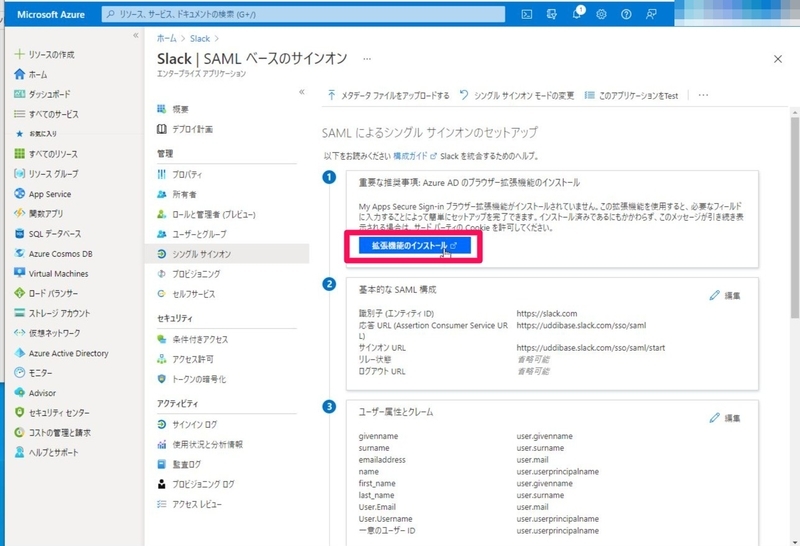Click シングル サインオン モードの変更

pos(517,95)
